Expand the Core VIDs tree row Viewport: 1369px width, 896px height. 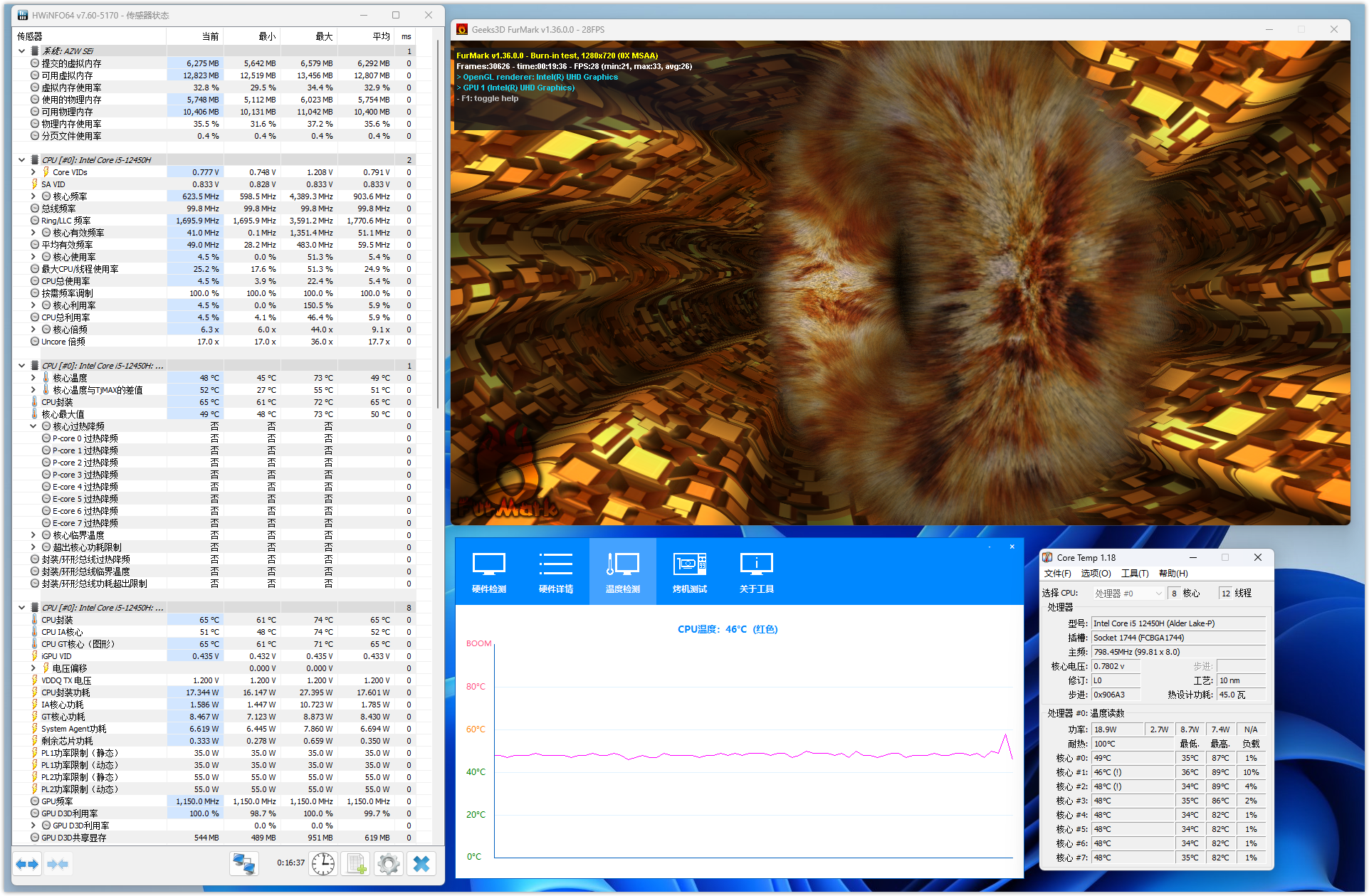33,172
